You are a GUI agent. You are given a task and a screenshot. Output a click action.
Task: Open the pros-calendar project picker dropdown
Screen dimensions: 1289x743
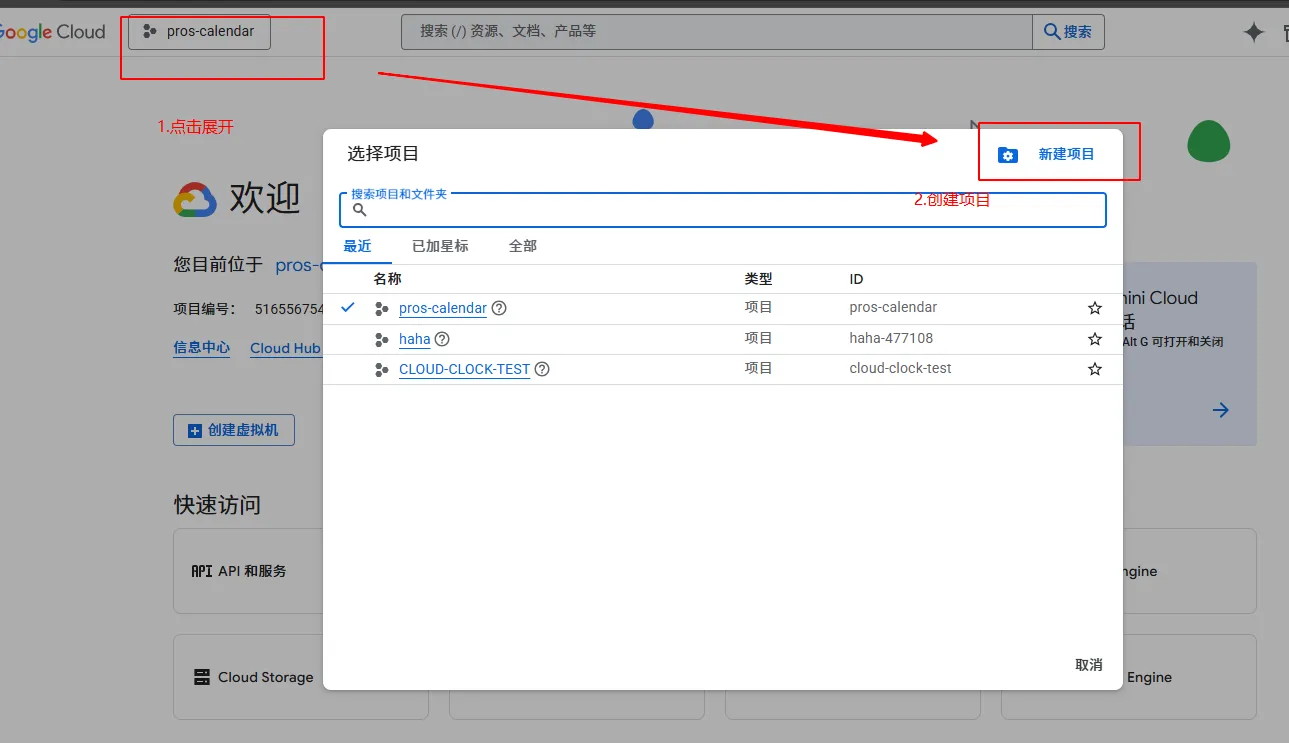coord(199,32)
